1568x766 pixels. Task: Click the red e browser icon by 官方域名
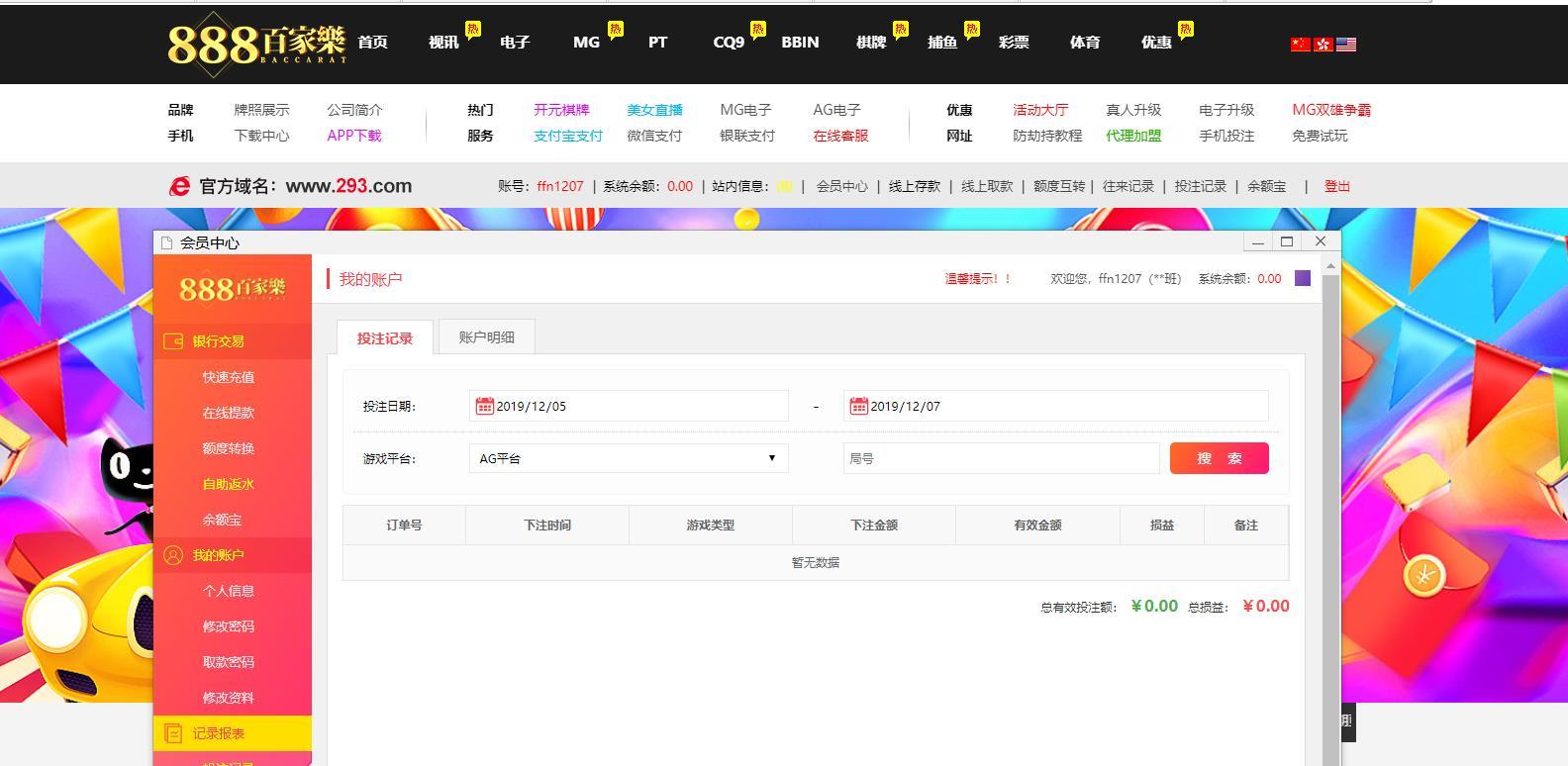[x=179, y=186]
